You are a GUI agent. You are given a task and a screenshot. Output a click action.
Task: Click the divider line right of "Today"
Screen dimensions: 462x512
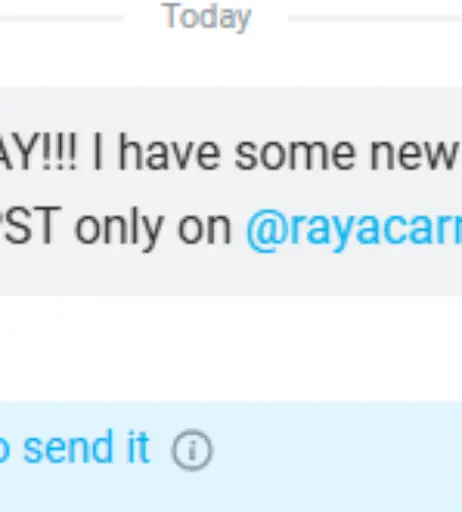click(x=375, y=19)
